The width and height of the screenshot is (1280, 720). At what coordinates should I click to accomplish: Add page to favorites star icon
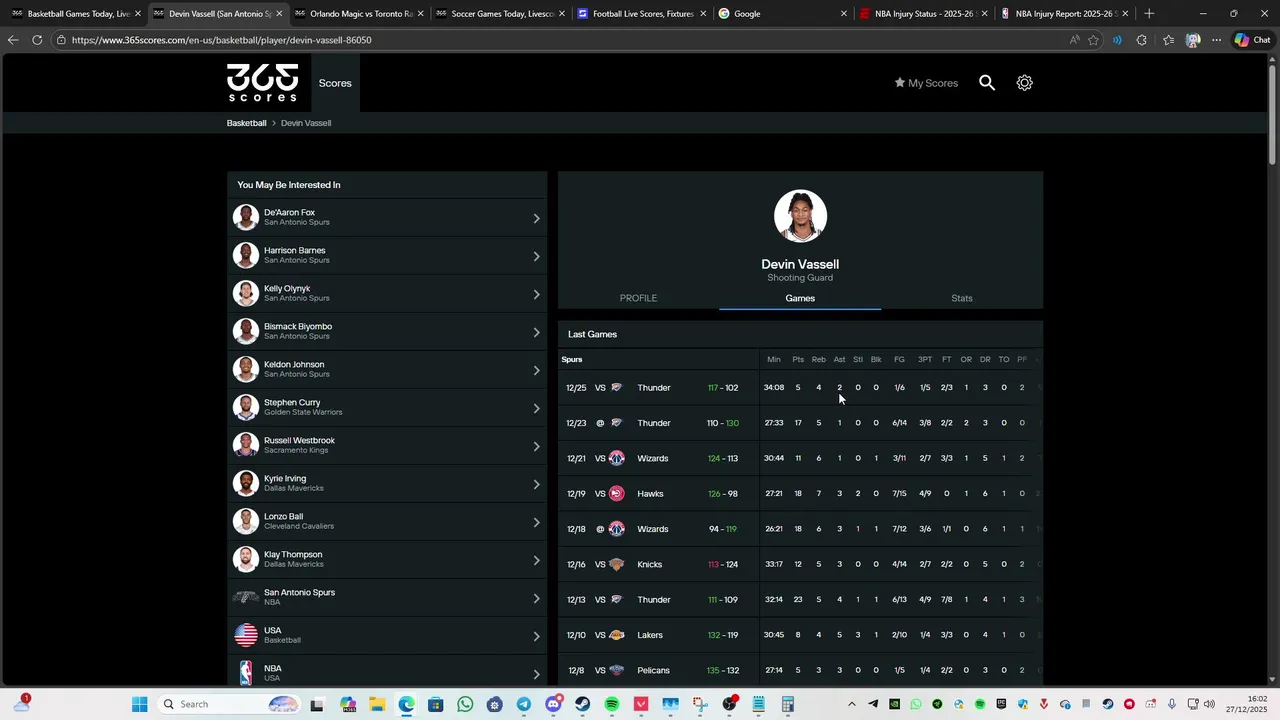point(1093,40)
